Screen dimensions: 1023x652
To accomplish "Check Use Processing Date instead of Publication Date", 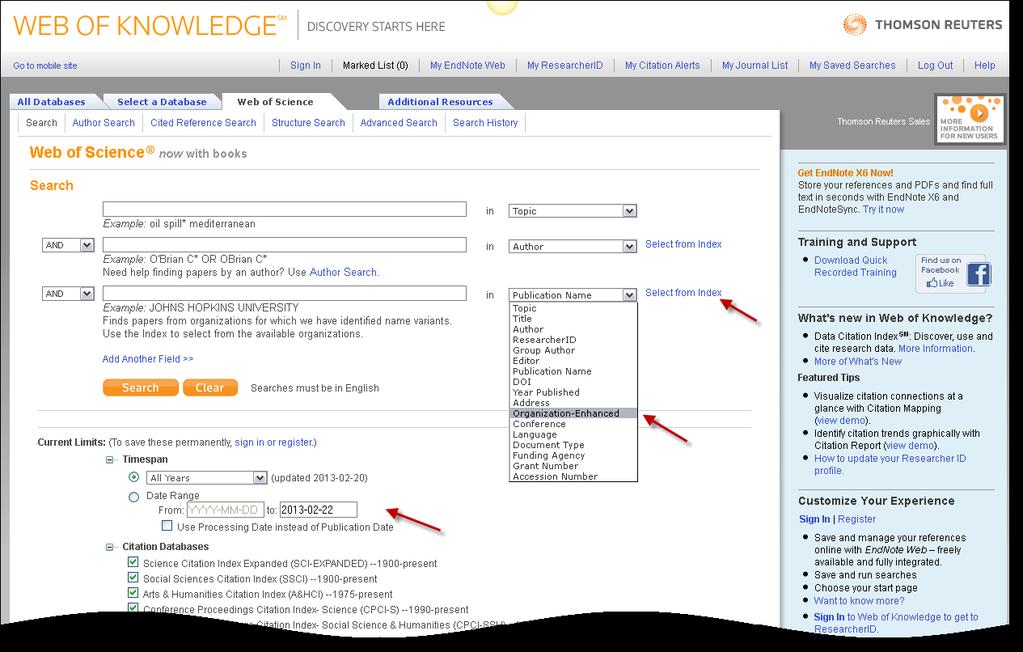I will 167,525.
